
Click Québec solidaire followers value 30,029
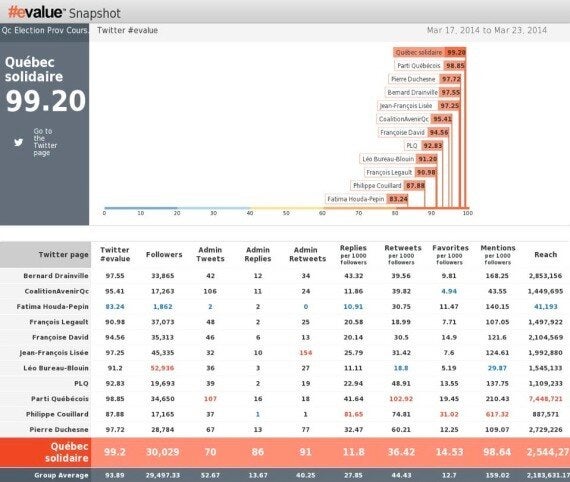tap(162, 452)
